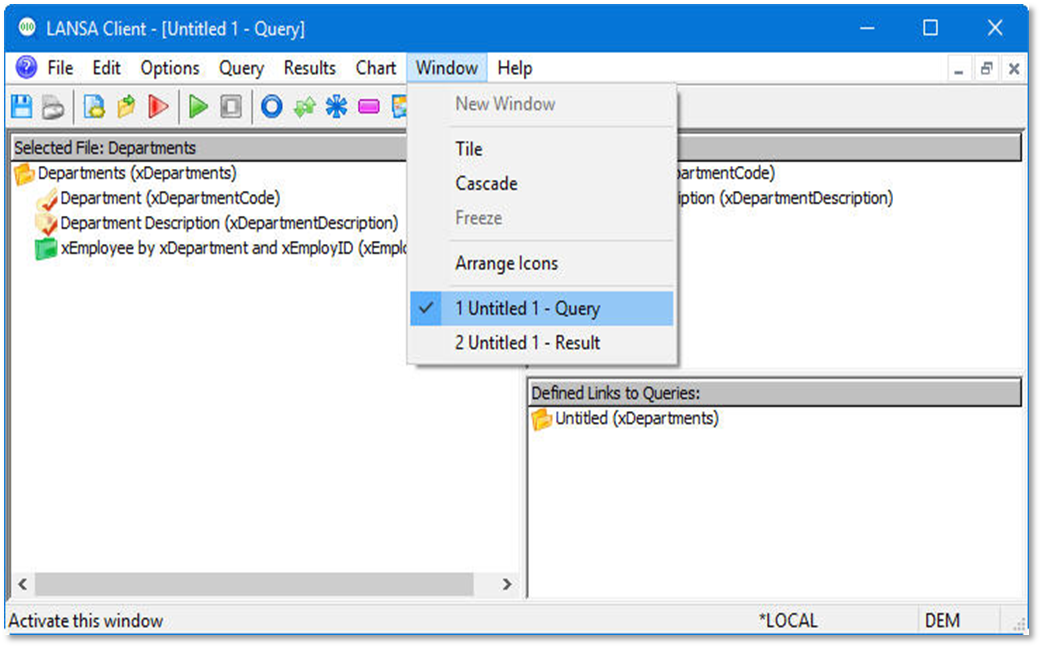The height and width of the screenshot is (647, 1041).
Task: Click the magenta rectangle toolbar icon
Action: pyautogui.click(x=368, y=107)
